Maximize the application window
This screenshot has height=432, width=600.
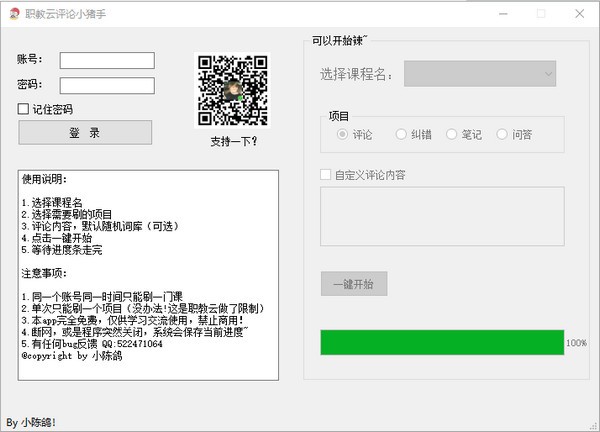click(541, 14)
